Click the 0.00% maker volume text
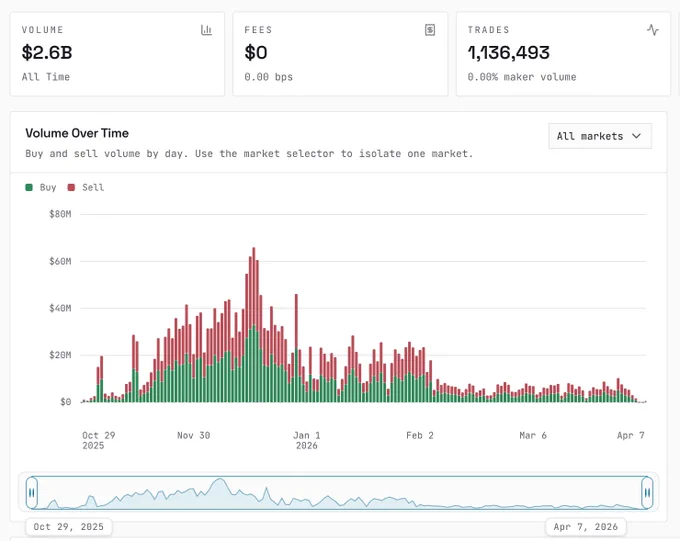 [x=522, y=77]
